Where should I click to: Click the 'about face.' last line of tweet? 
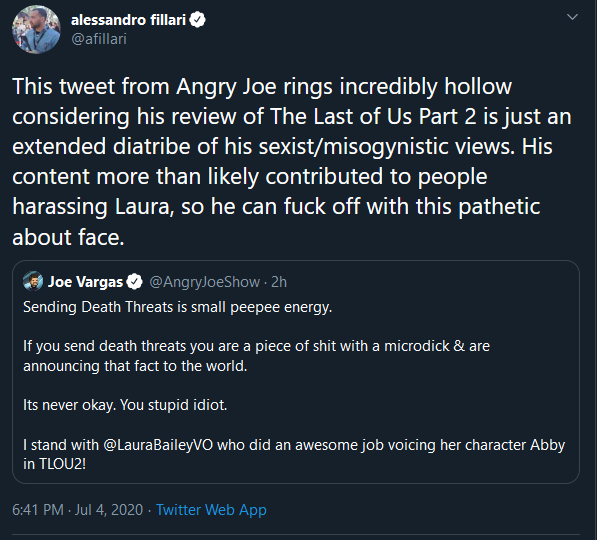pyautogui.click(x=68, y=237)
